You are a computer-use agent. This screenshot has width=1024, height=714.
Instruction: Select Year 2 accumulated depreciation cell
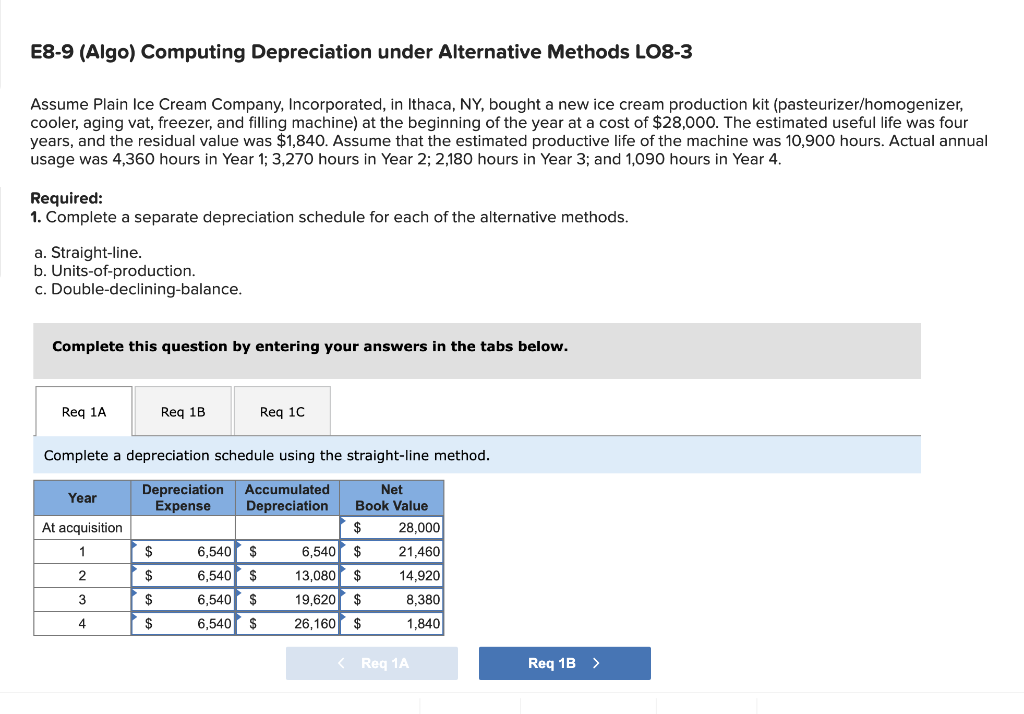pyautogui.click(x=288, y=575)
